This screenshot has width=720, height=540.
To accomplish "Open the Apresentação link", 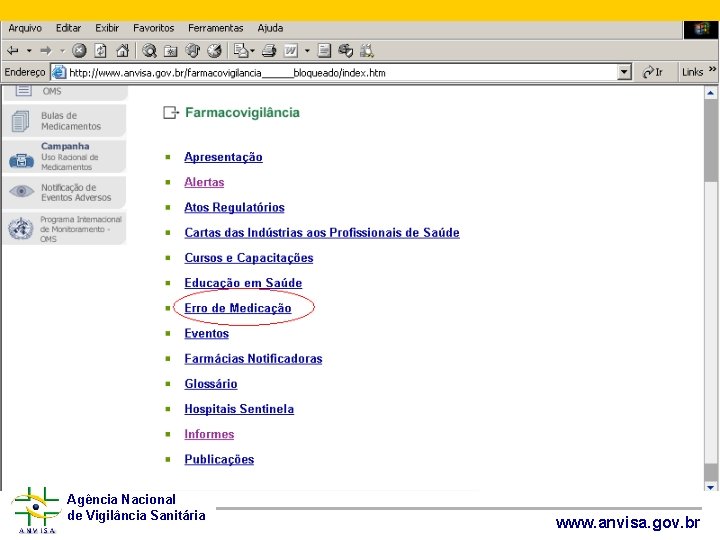I will [x=223, y=157].
